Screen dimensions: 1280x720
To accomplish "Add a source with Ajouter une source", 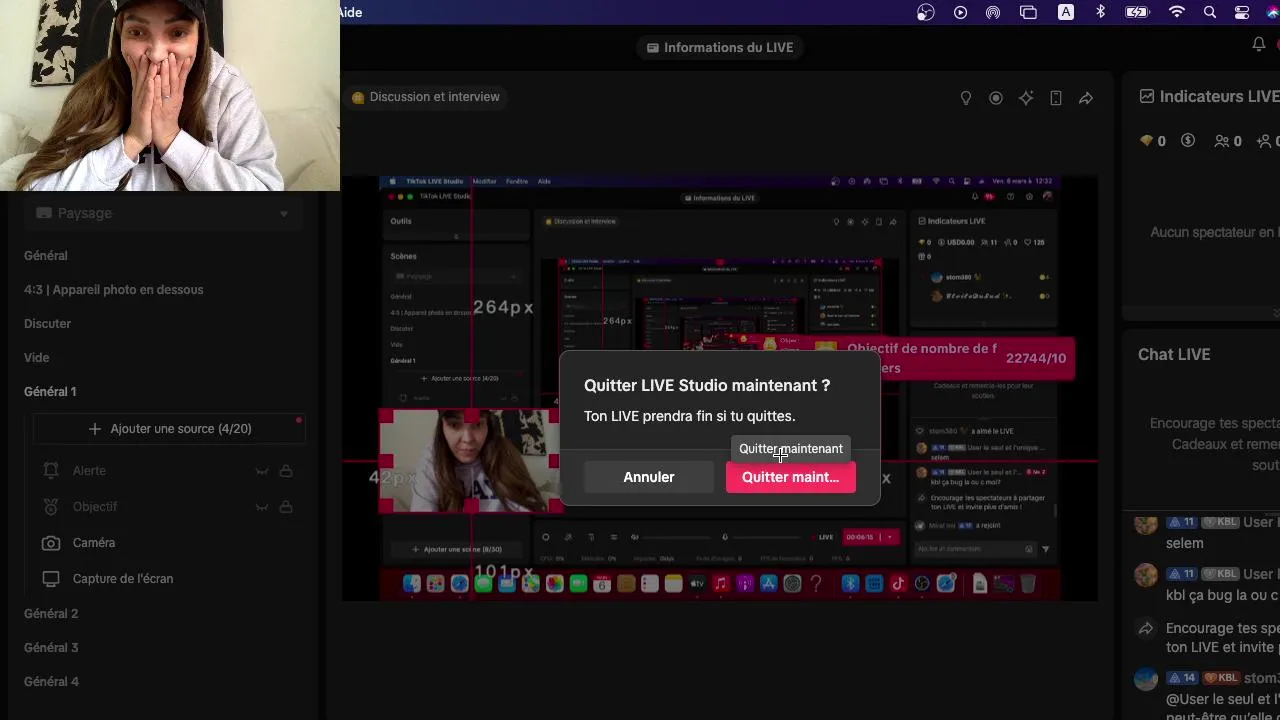I will pos(169,429).
